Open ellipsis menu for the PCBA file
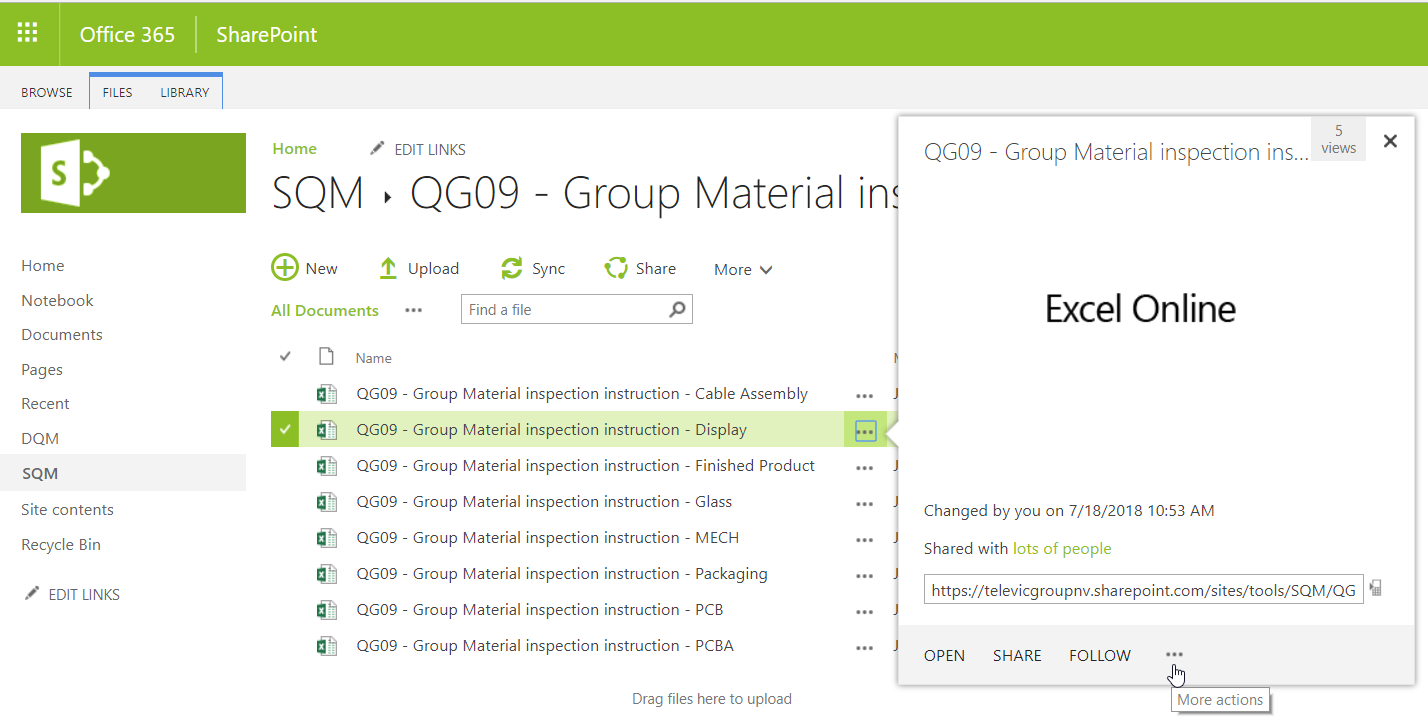 [x=865, y=647]
